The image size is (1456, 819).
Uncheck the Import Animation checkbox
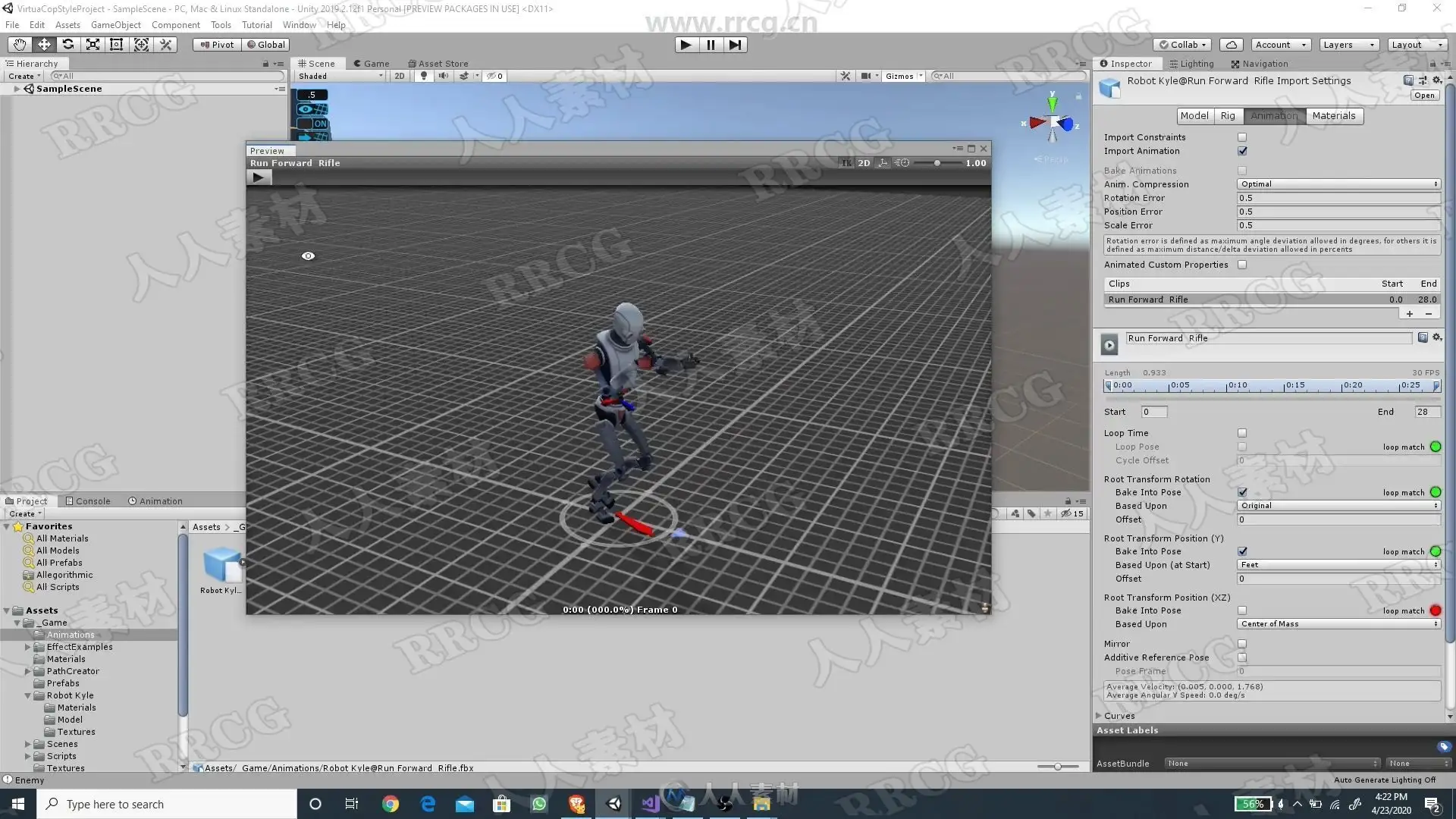pyautogui.click(x=1242, y=151)
